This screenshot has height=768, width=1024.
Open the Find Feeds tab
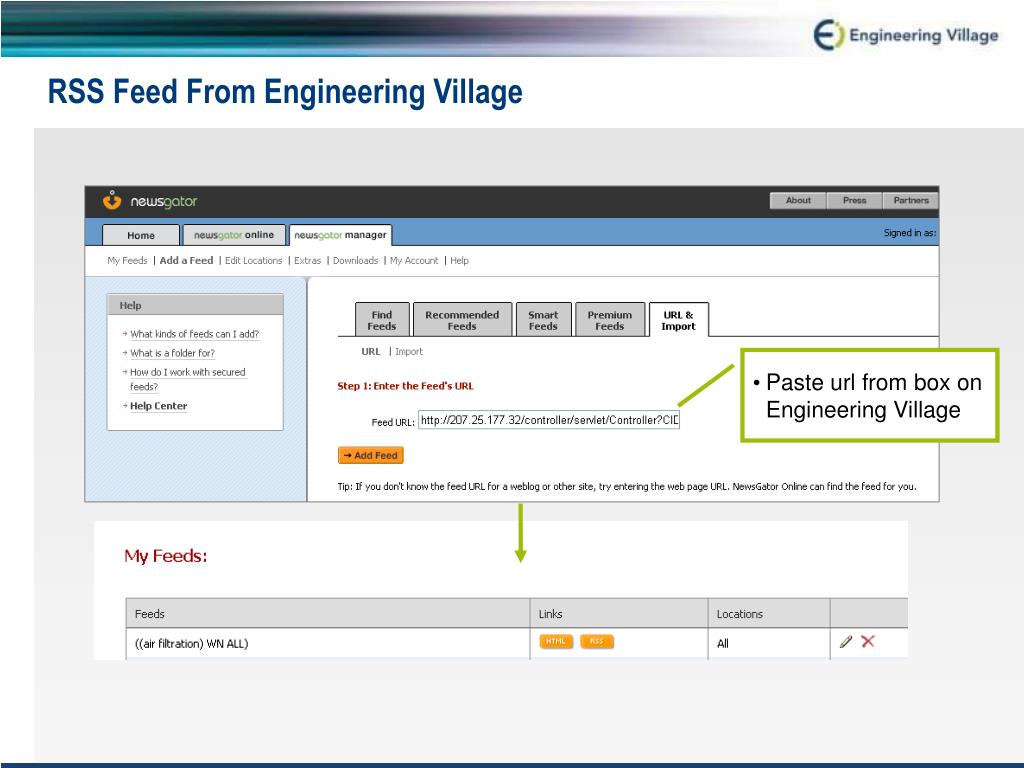(382, 320)
